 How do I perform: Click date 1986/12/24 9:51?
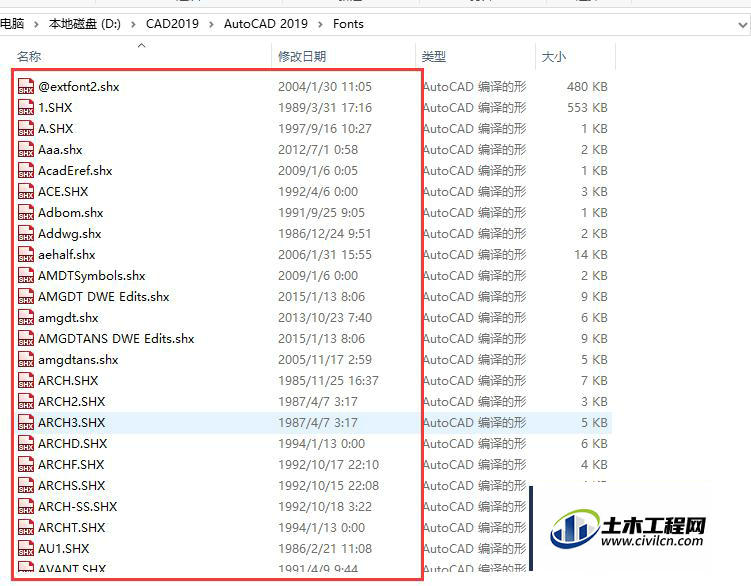point(325,234)
